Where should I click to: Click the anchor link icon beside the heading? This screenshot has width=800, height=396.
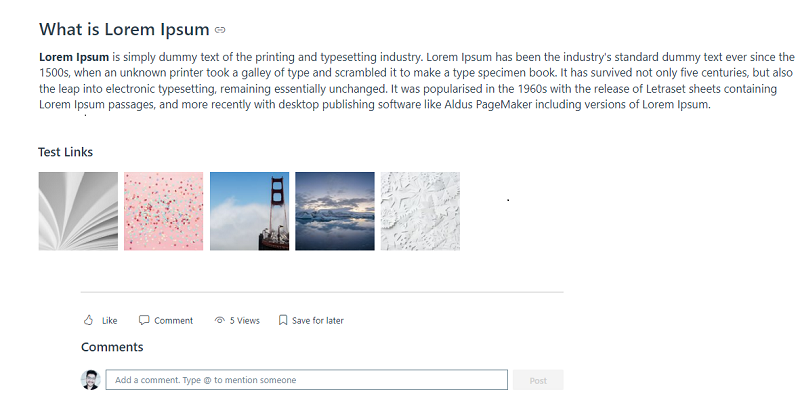pyautogui.click(x=220, y=30)
